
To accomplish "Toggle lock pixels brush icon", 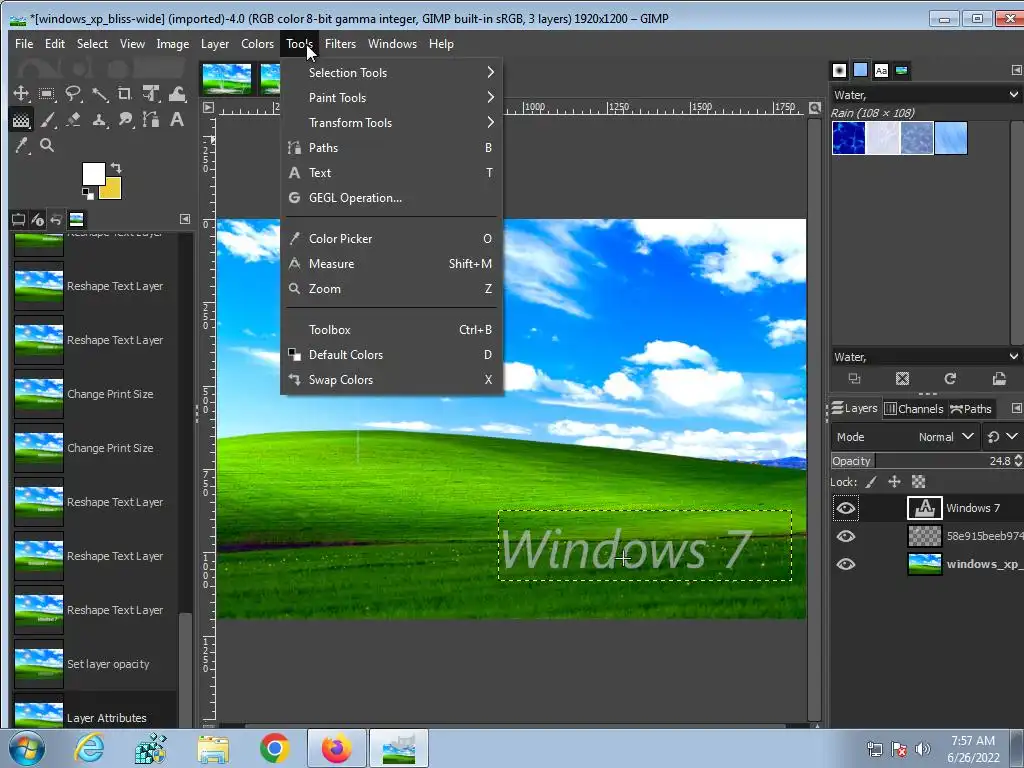I will [871, 482].
